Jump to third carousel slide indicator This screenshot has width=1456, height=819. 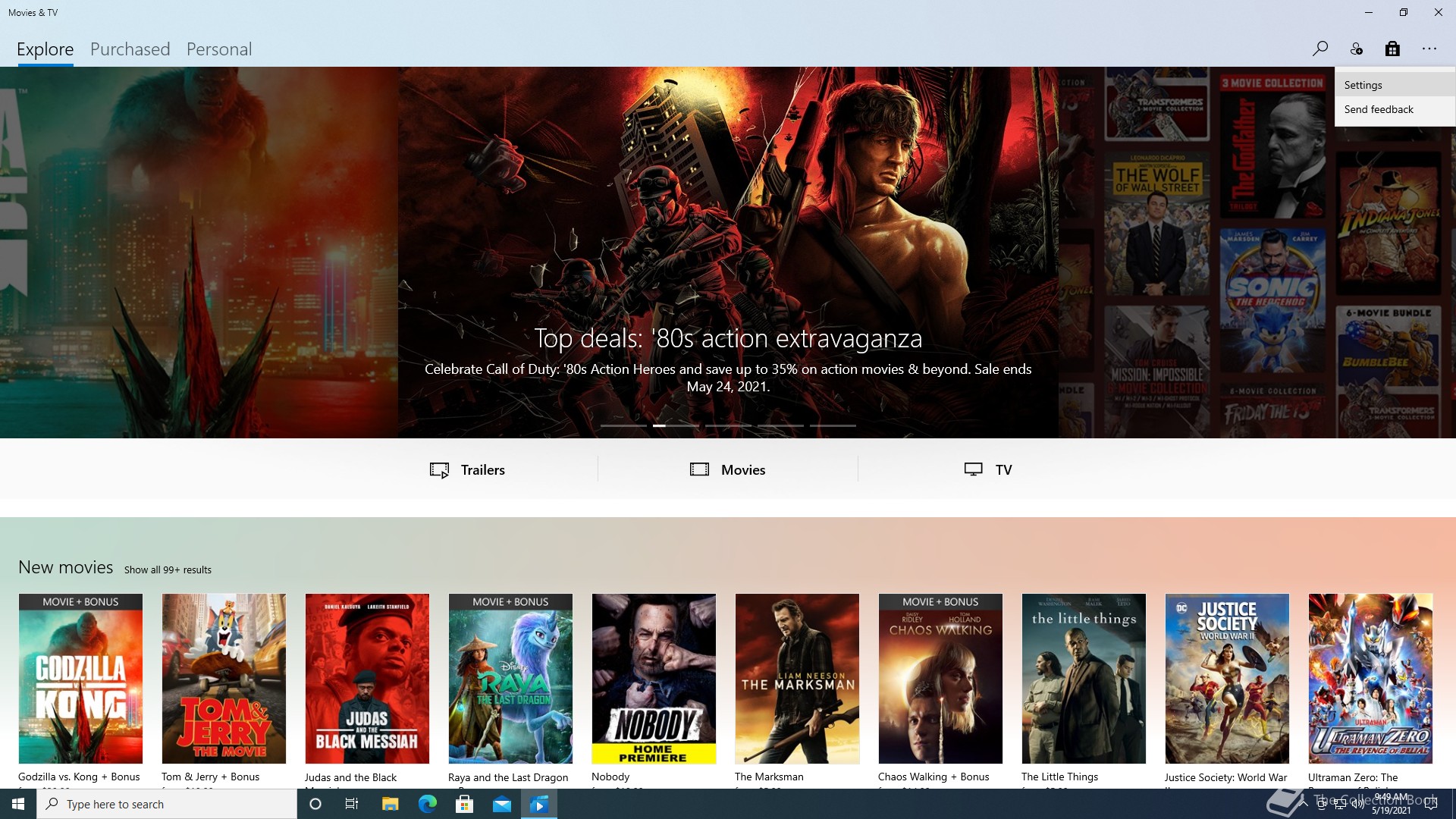(x=728, y=425)
